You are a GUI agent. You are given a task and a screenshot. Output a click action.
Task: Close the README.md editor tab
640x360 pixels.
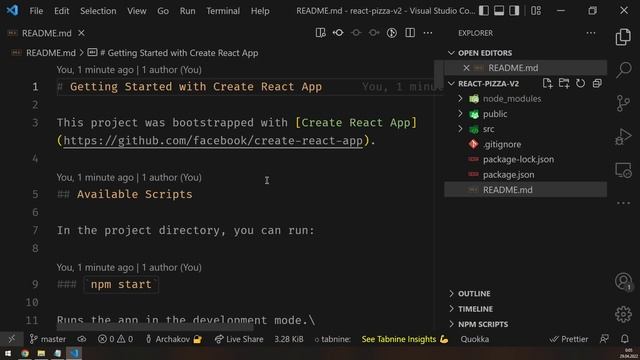pos(81,33)
